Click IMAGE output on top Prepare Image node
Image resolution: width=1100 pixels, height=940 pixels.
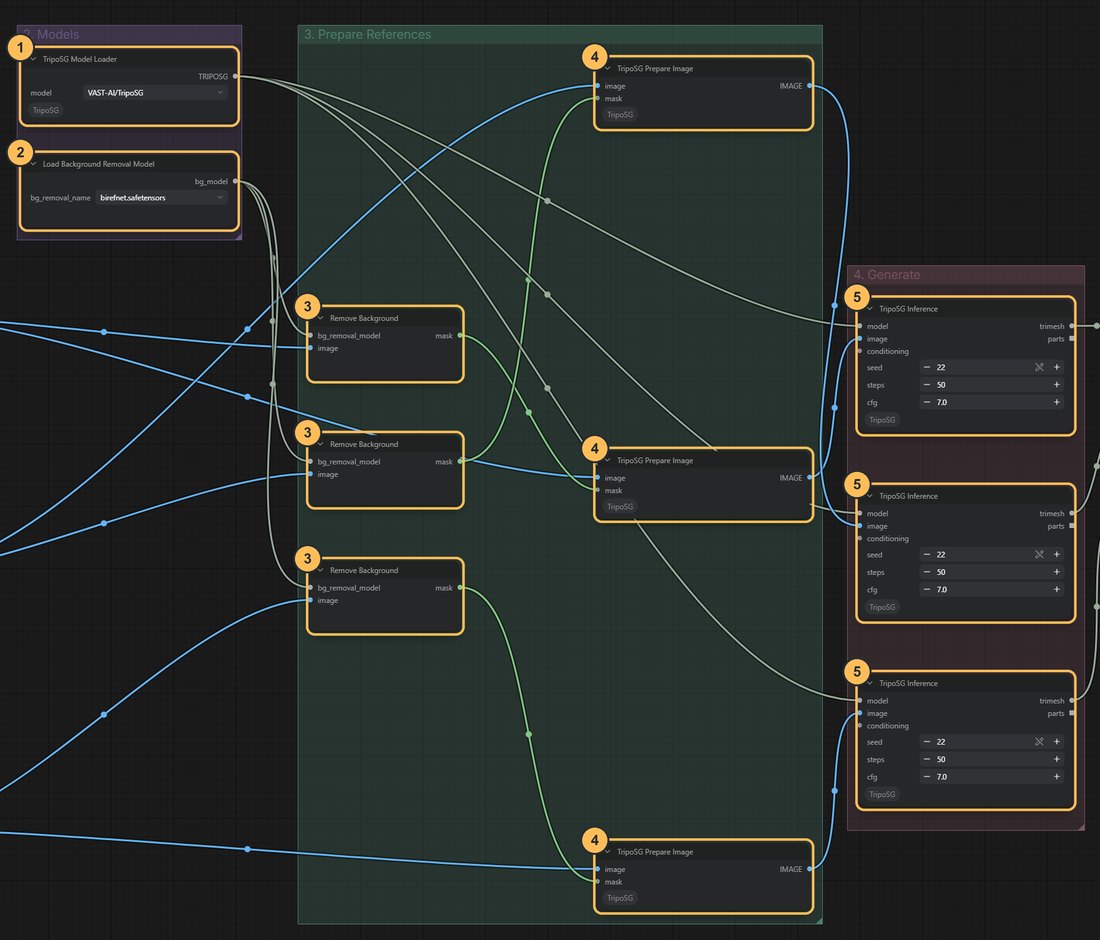810,86
